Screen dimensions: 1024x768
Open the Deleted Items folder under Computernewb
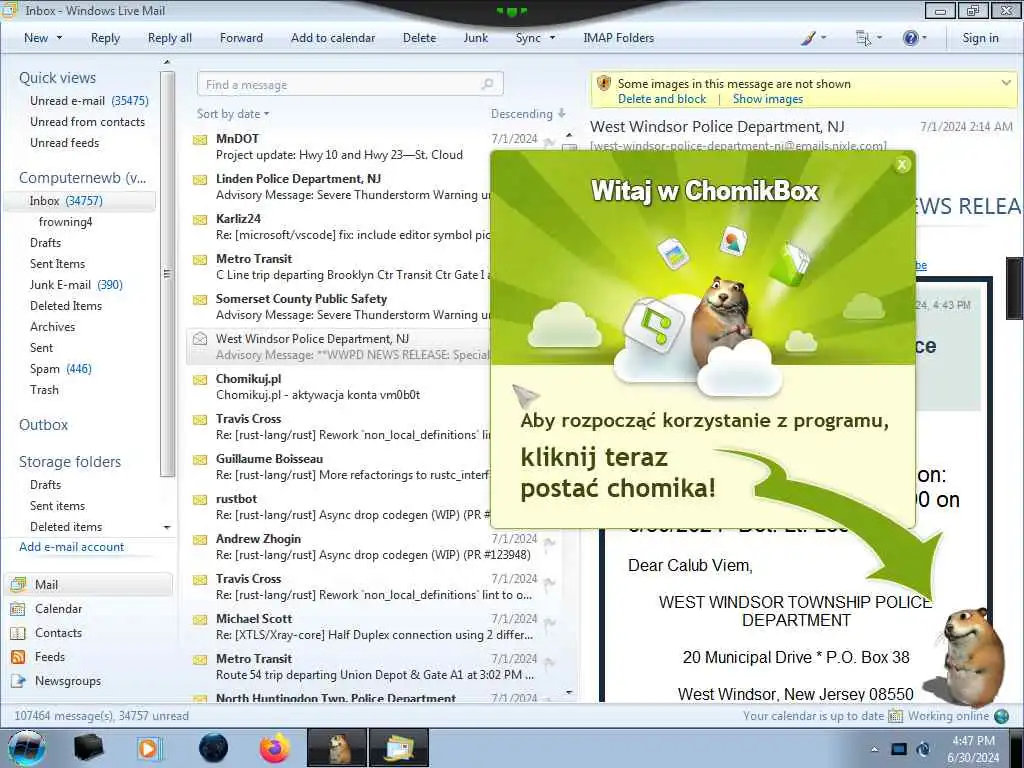pos(66,306)
